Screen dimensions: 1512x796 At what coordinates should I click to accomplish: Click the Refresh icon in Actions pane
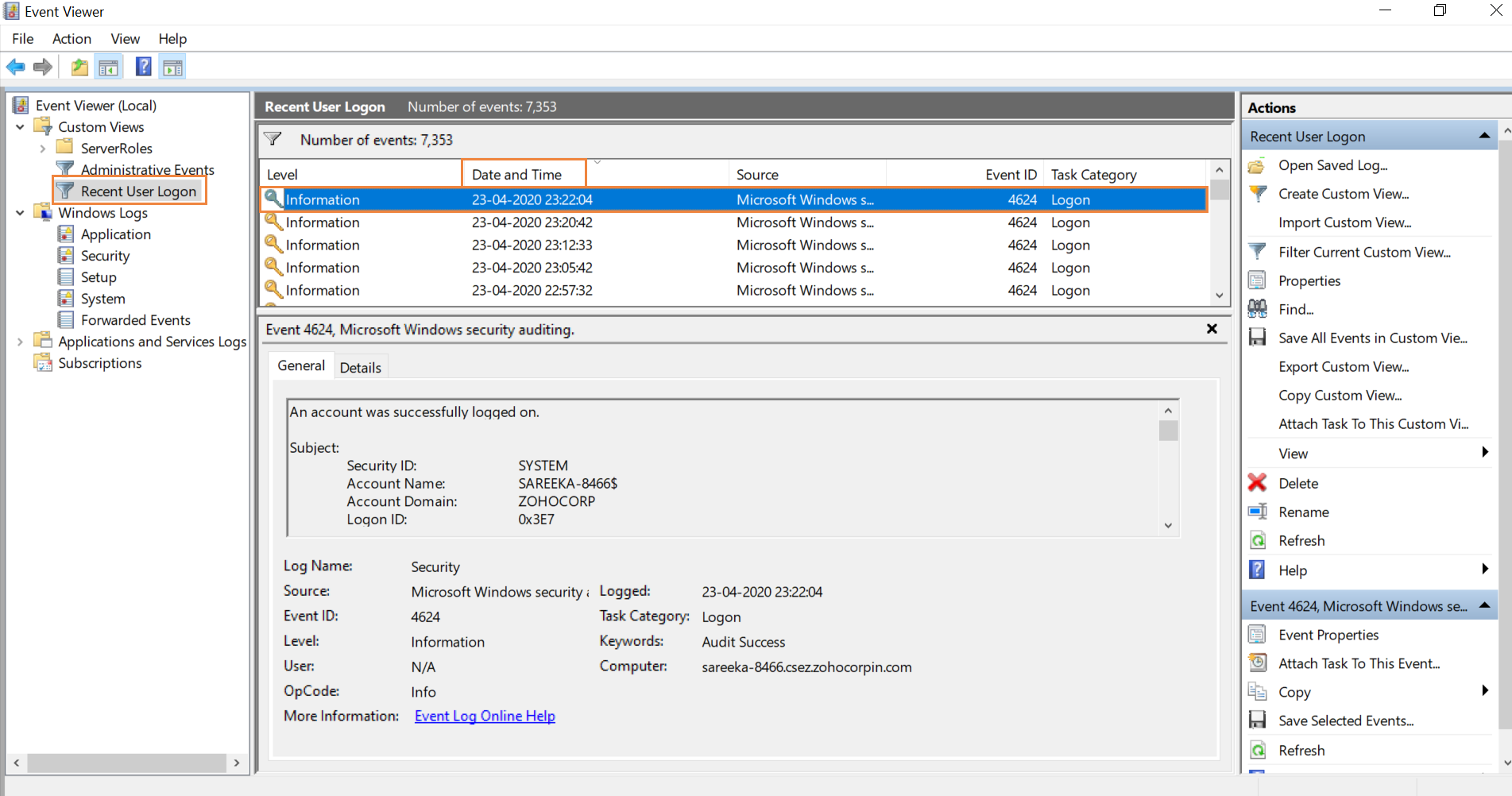point(1258,540)
